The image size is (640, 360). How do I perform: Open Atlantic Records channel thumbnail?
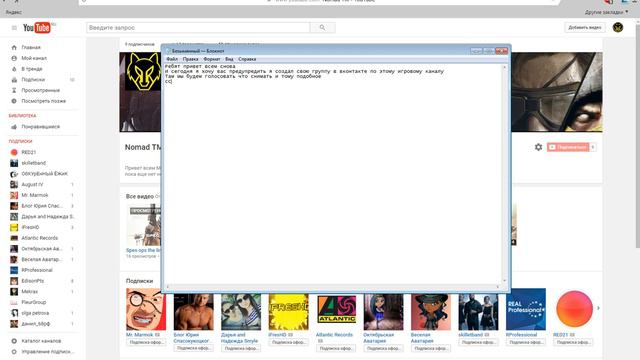point(336,311)
